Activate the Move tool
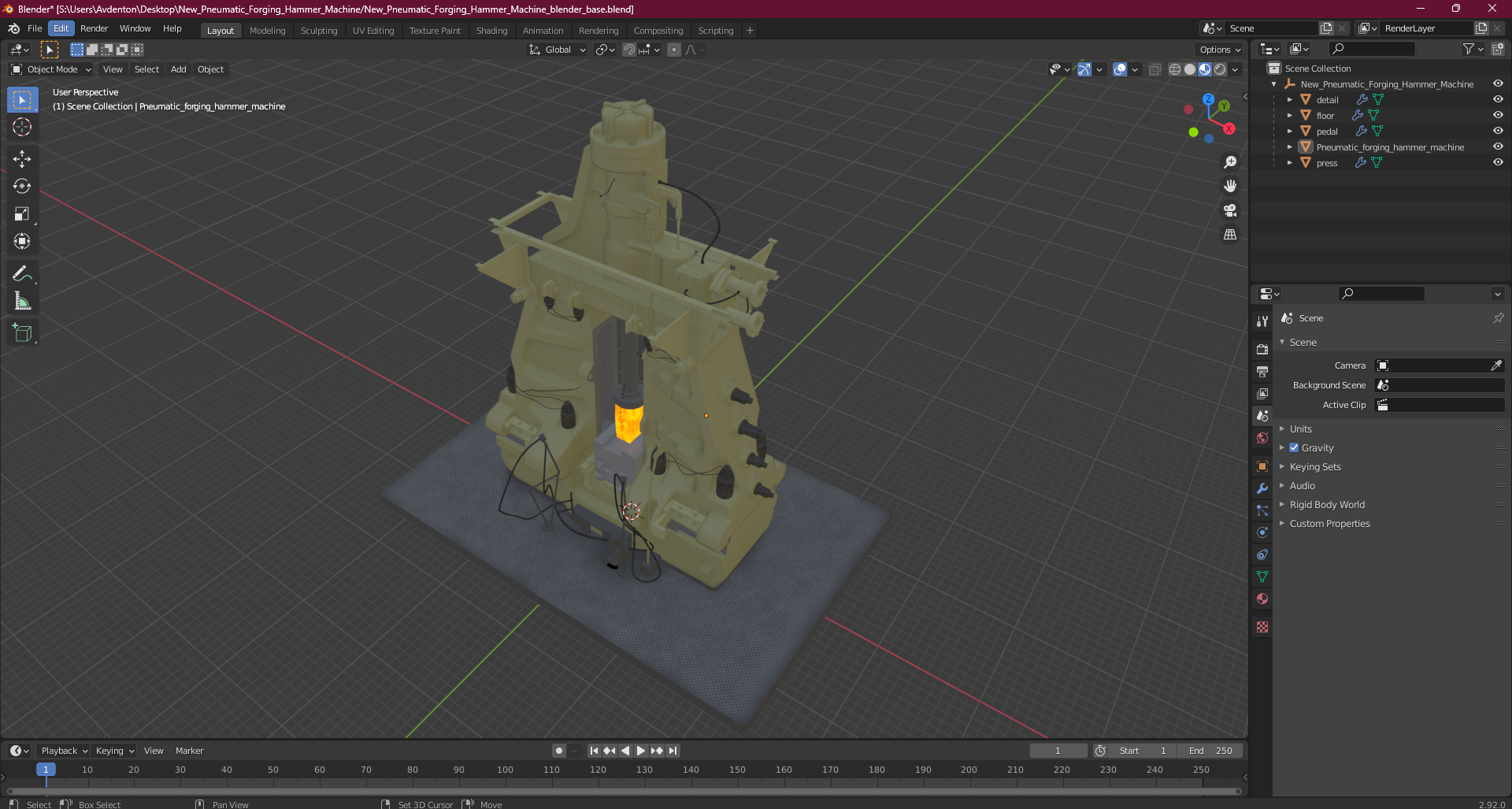Image resolution: width=1512 pixels, height=809 pixels. tap(22, 158)
